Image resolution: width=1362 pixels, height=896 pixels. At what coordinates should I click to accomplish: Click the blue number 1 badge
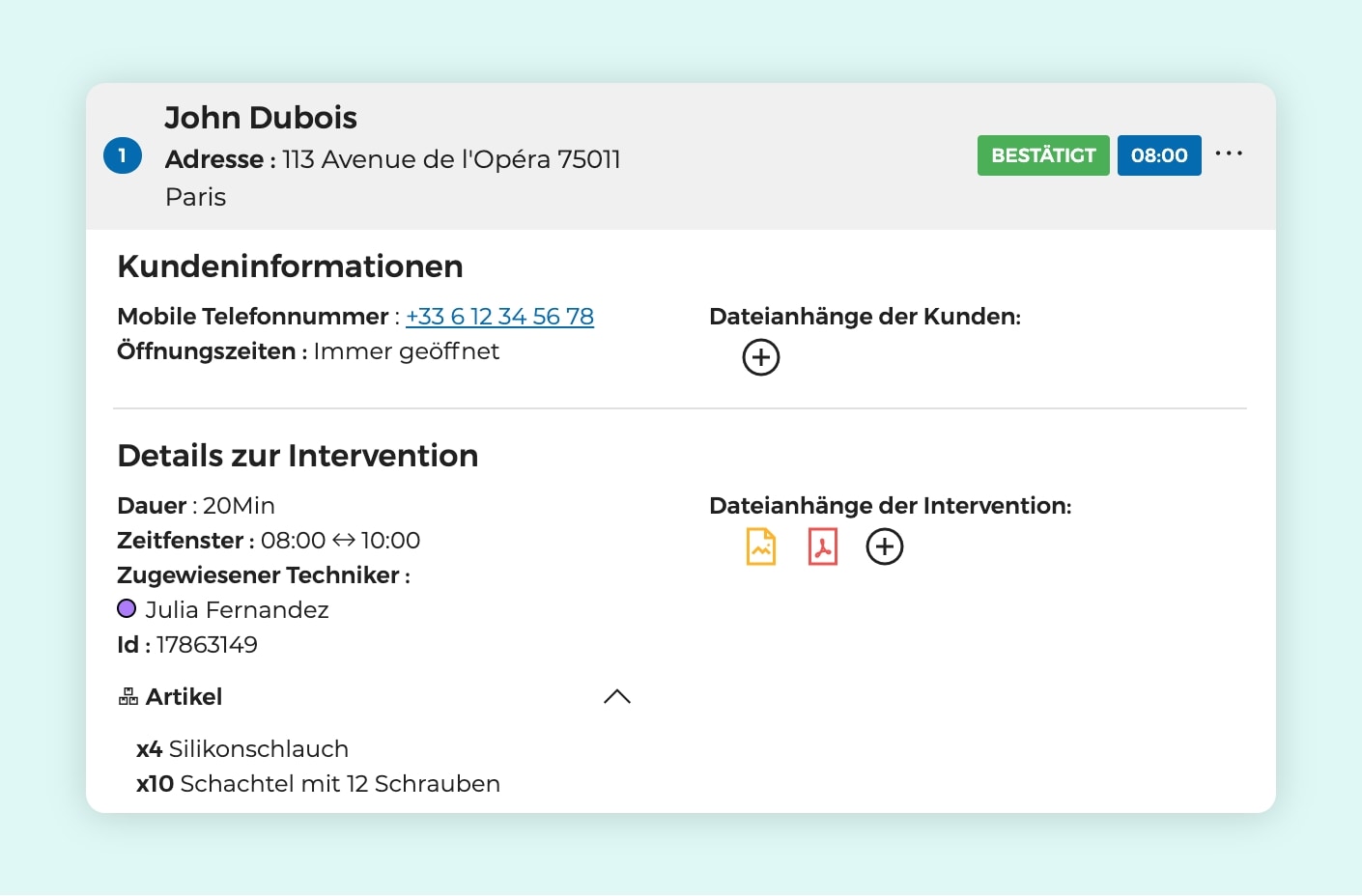pyautogui.click(x=123, y=155)
